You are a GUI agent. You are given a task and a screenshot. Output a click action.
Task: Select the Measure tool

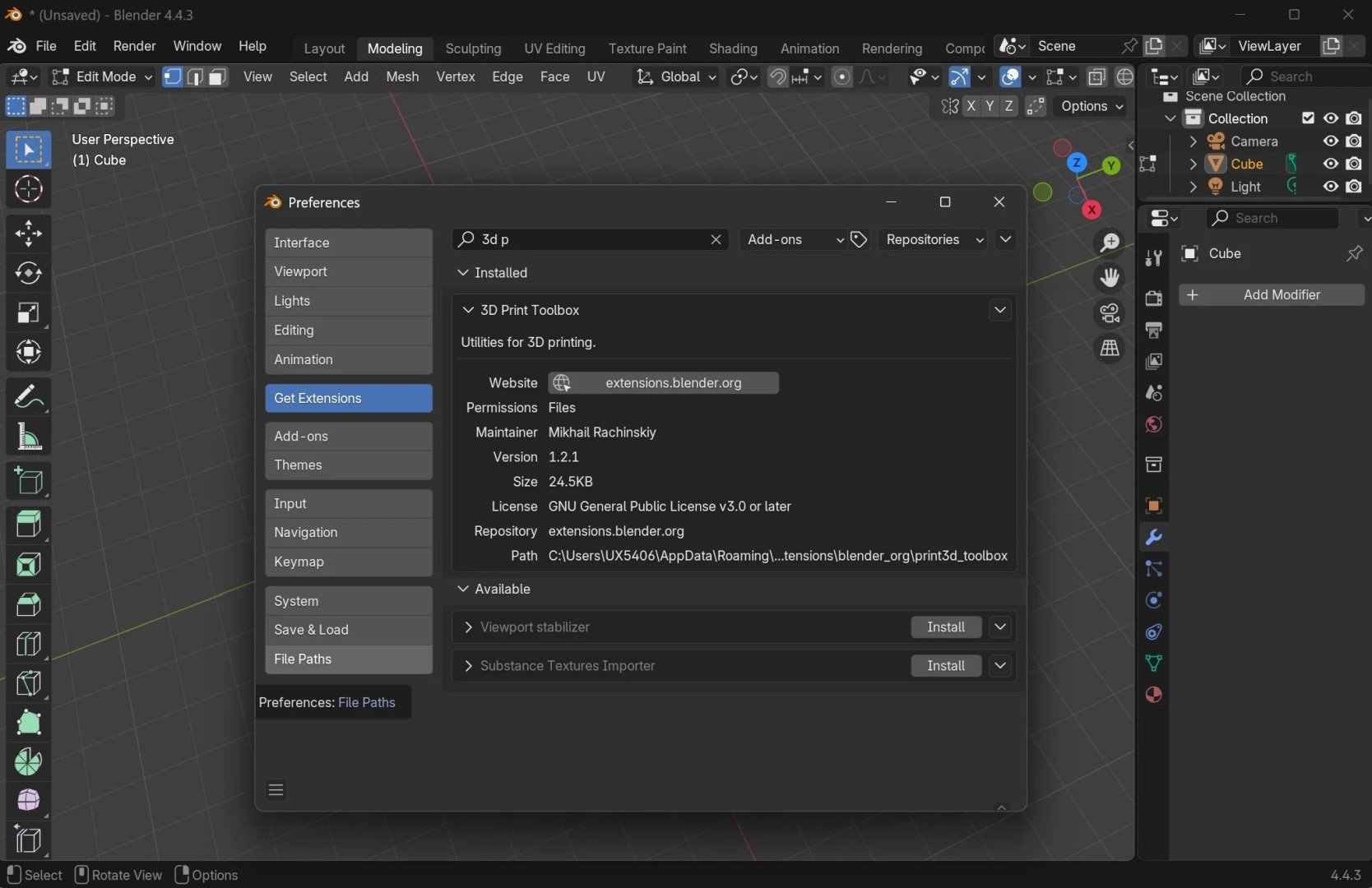point(28,437)
